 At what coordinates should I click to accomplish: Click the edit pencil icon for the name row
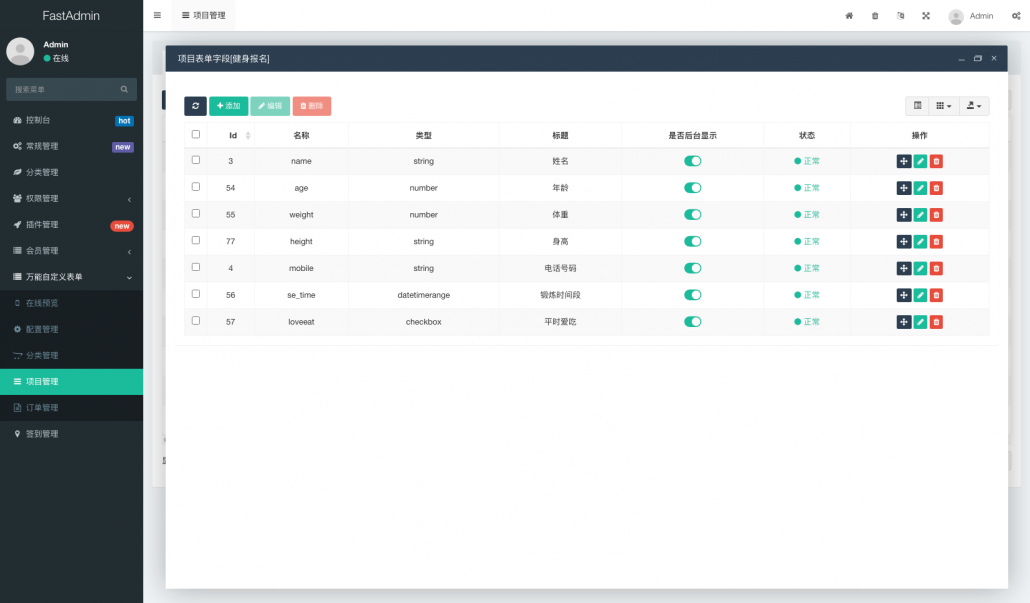coord(920,161)
